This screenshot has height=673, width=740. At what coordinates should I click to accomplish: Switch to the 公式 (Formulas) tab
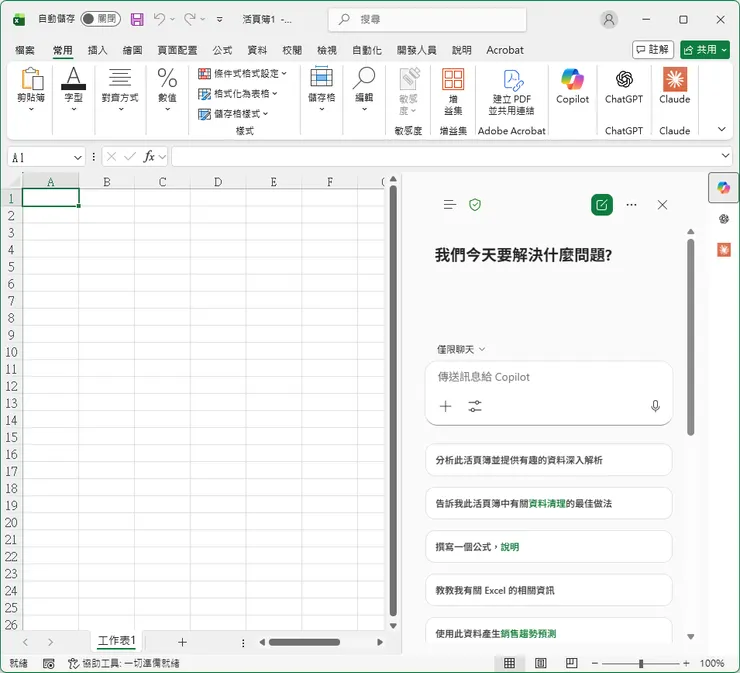click(222, 50)
